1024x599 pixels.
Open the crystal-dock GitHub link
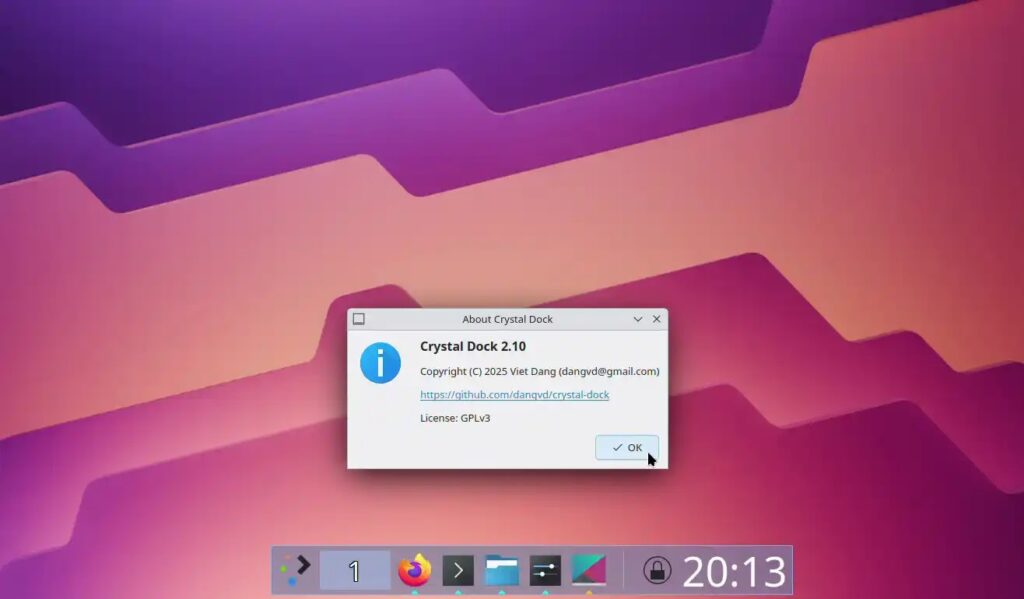(x=515, y=395)
